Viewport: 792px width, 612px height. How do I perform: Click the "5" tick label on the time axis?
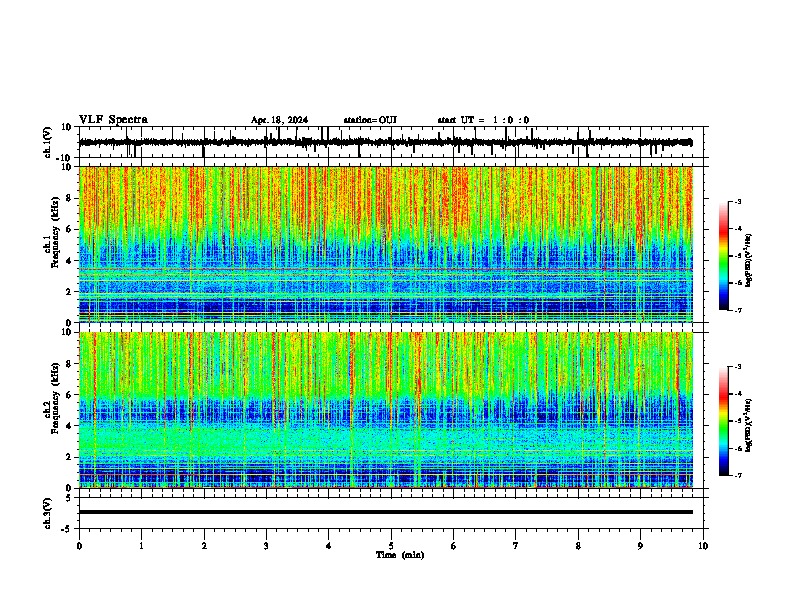point(391,546)
